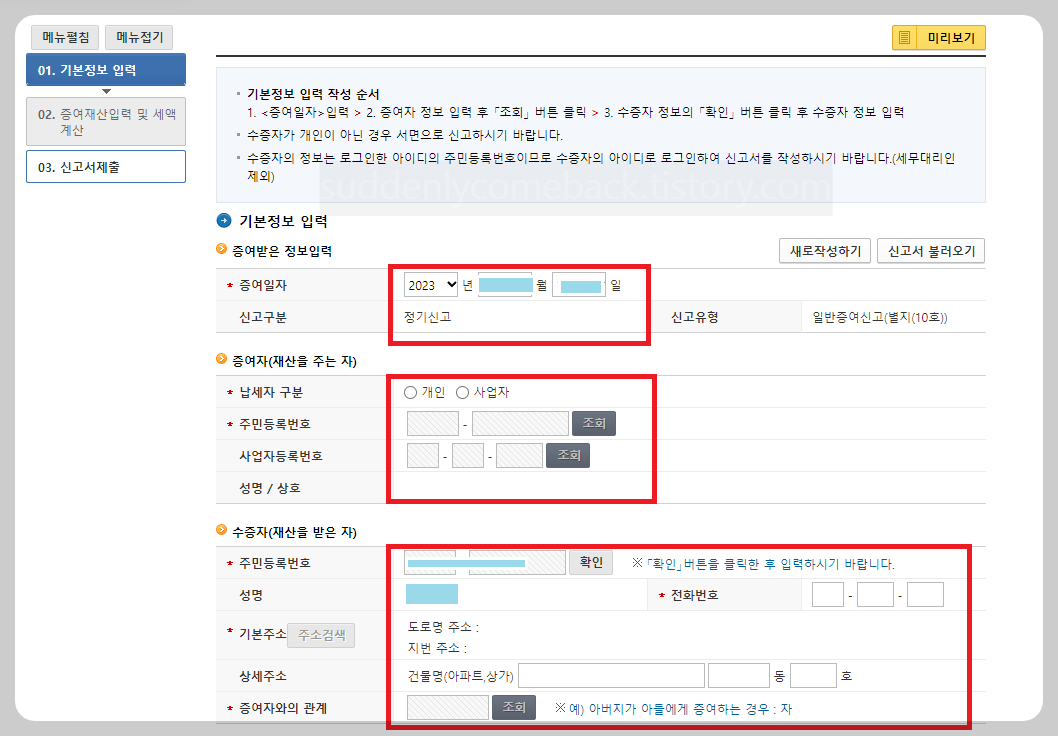Expand the menu with 메뉴펼침
The height and width of the screenshot is (736, 1058).
tap(64, 36)
